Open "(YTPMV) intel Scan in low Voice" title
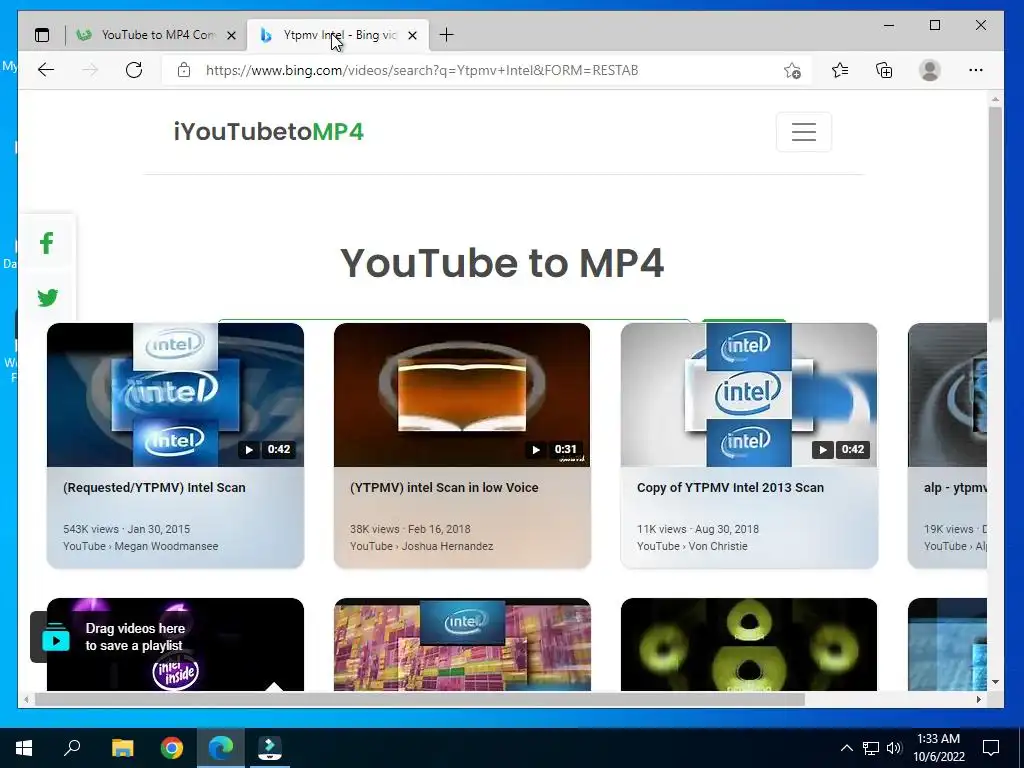 pos(444,488)
